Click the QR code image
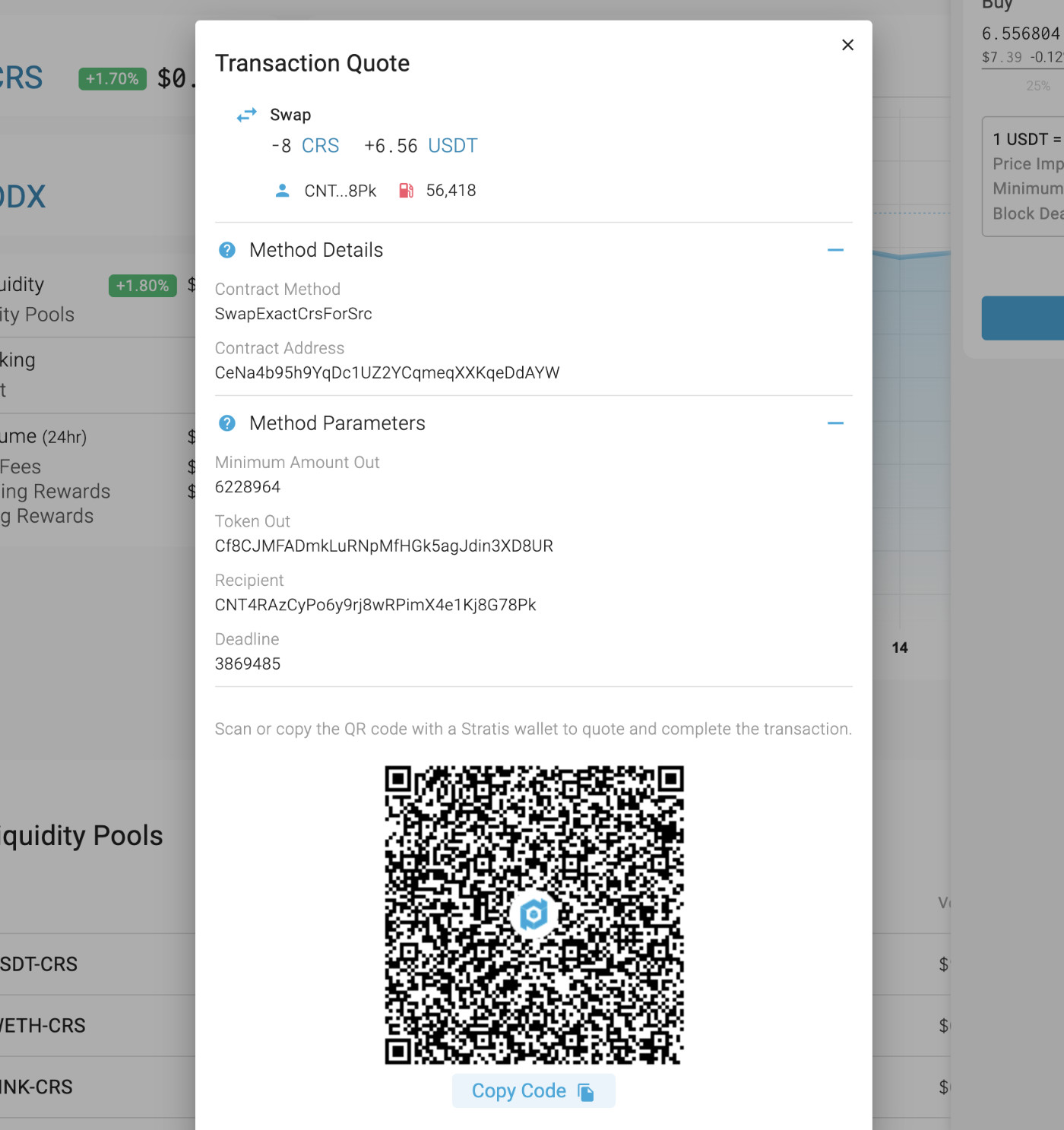Image resolution: width=1064 pixels, height=1130 pixels. pyautogui.click(x=534, y=915)
